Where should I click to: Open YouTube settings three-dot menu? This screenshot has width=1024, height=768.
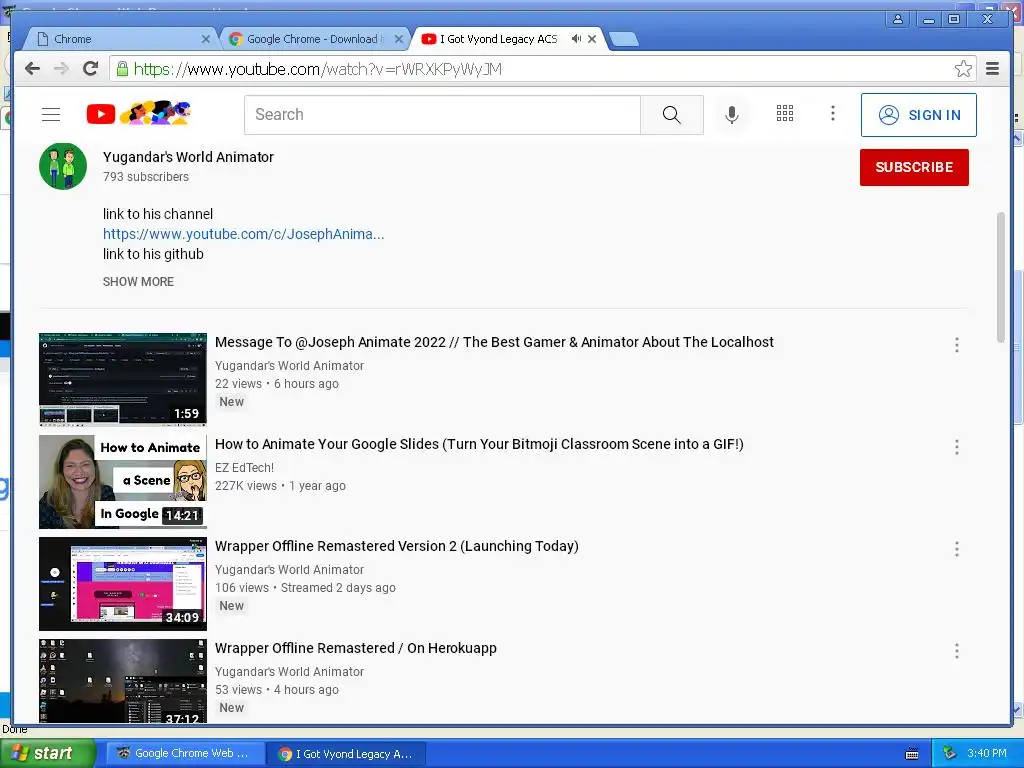[833, 114]
